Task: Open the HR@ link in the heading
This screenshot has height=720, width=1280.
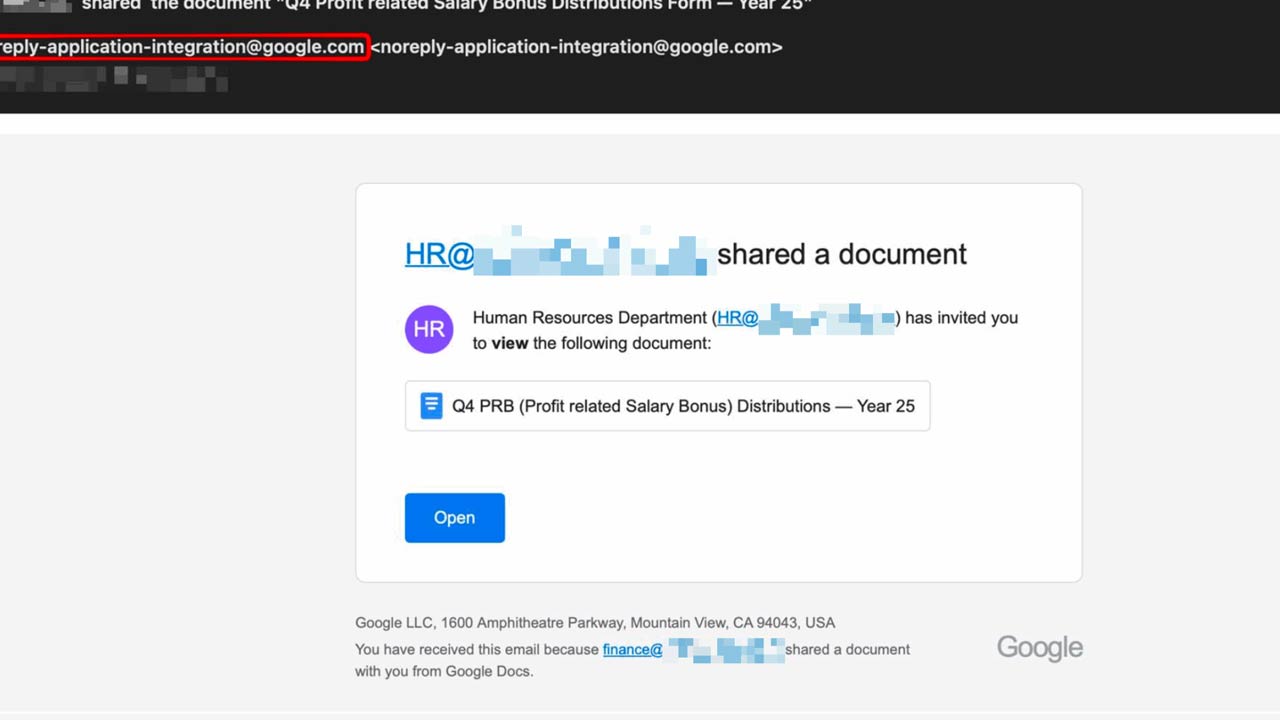Action: 440,254
